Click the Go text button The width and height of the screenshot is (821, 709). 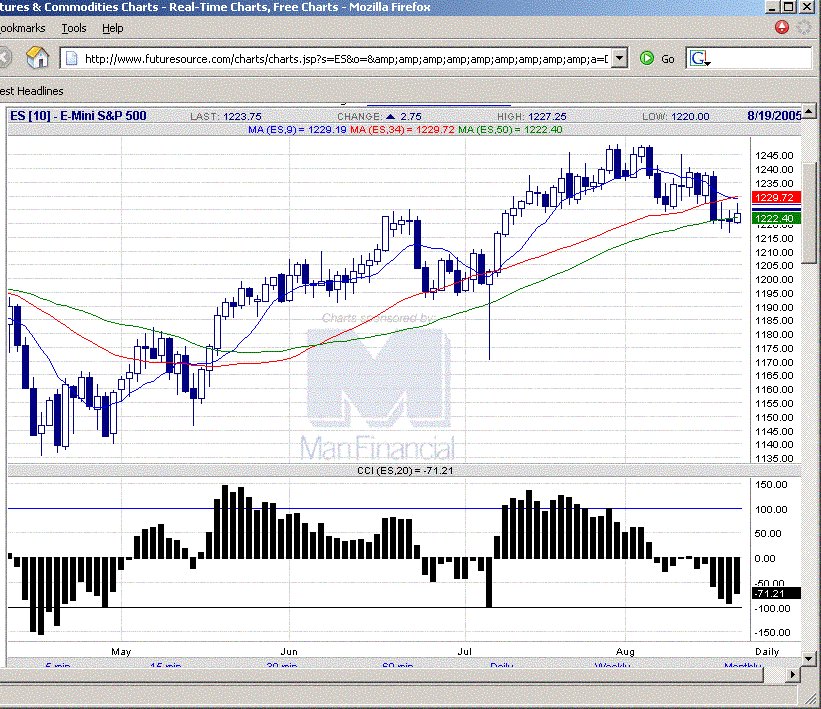668,59
